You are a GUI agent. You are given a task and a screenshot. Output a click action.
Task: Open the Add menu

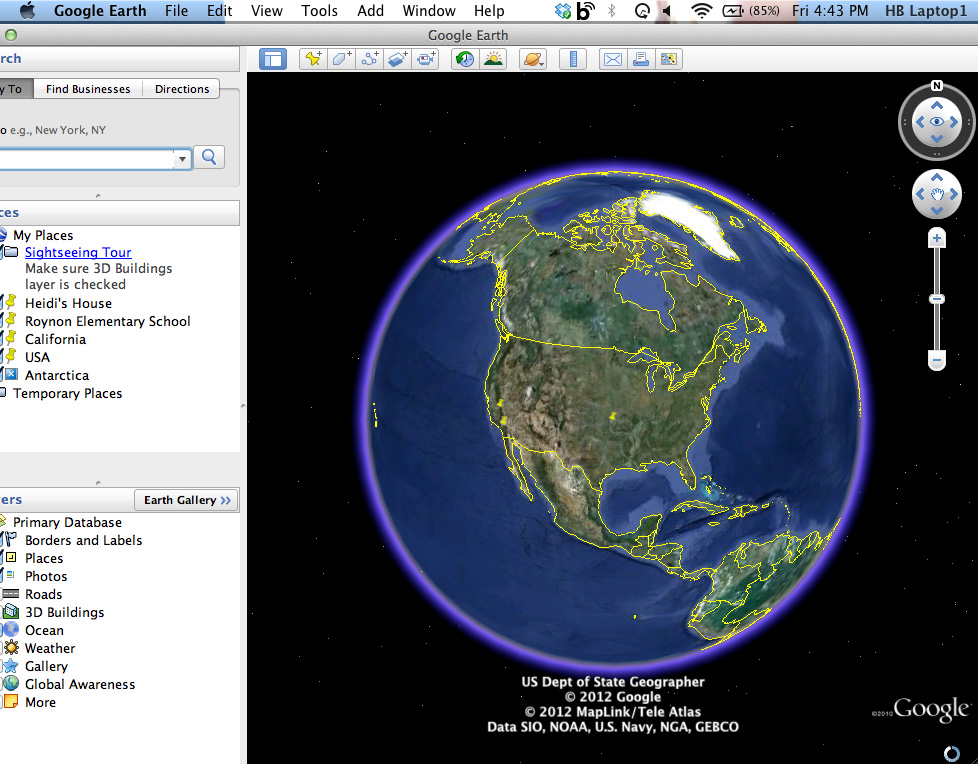370,11
